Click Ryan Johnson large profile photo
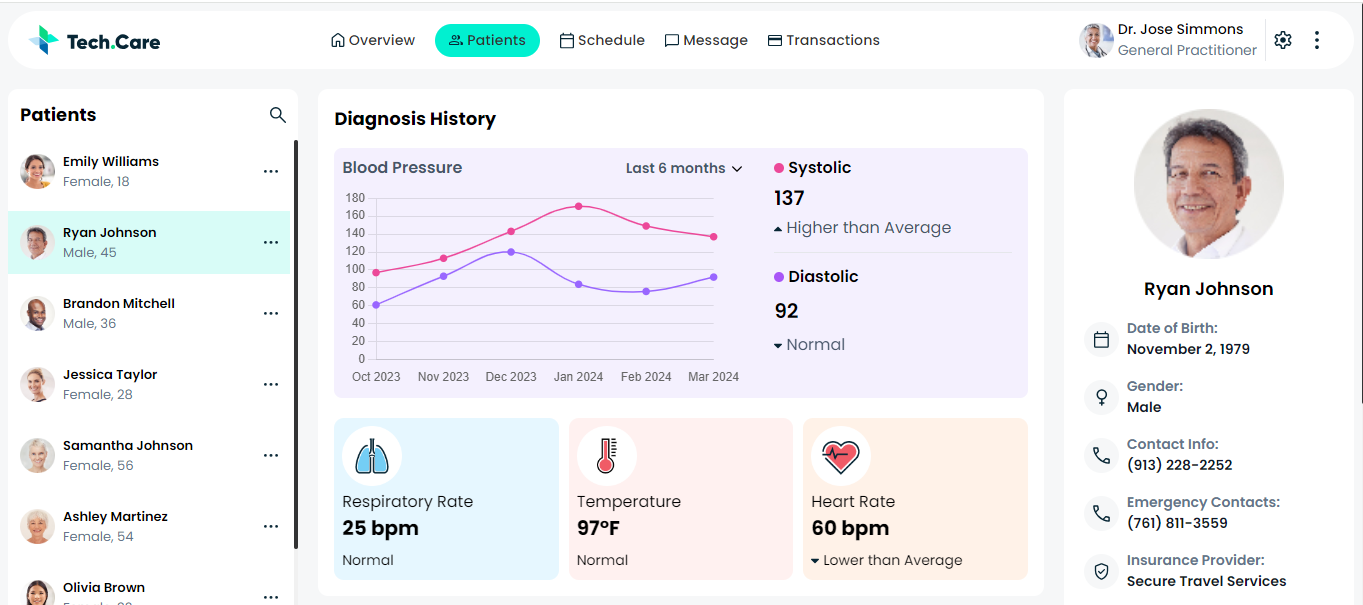Image resolution: width=1363 pixels, height=605 pixels. pos(1208,184)
